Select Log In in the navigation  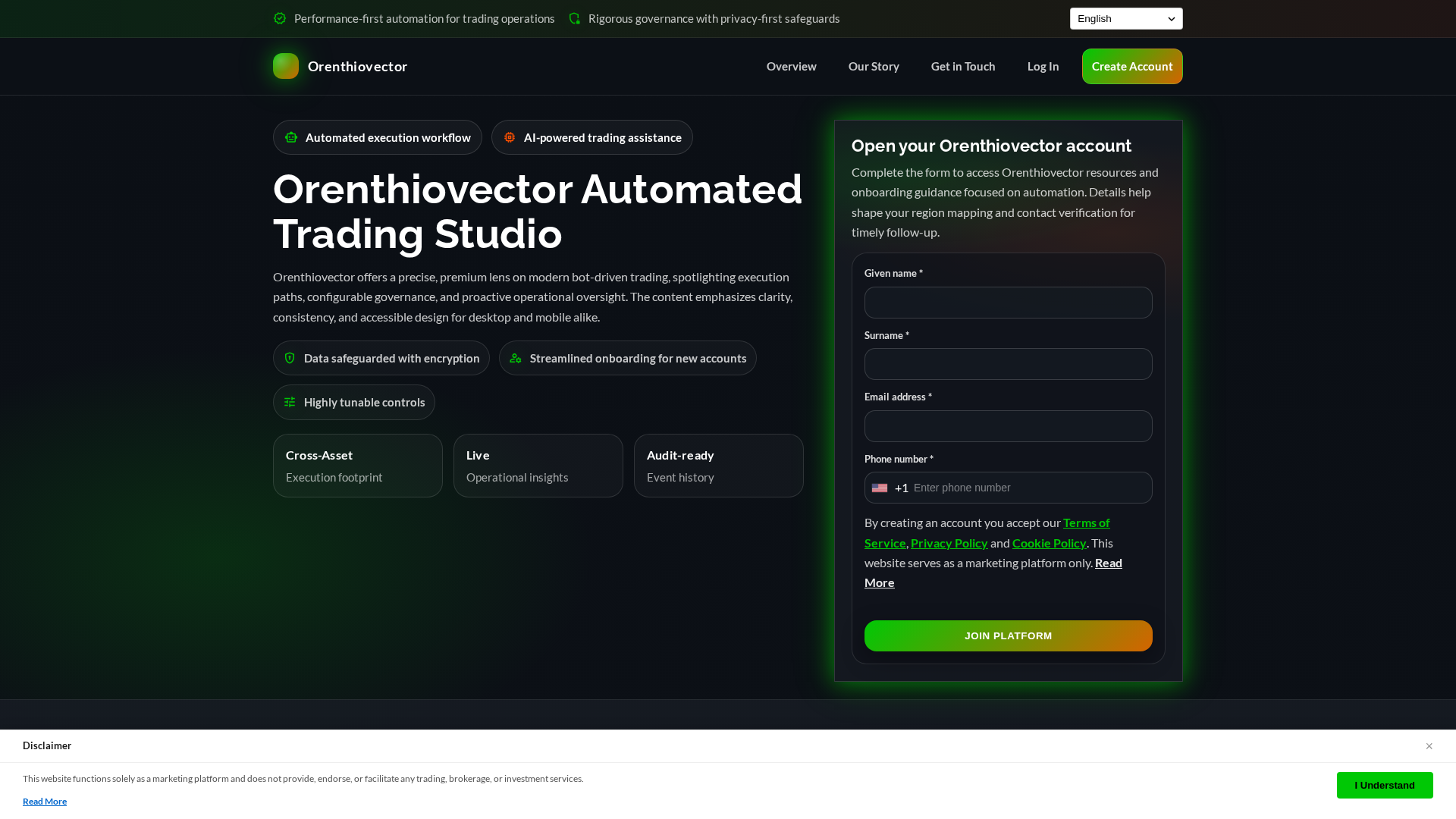[x=1043, y=66]
